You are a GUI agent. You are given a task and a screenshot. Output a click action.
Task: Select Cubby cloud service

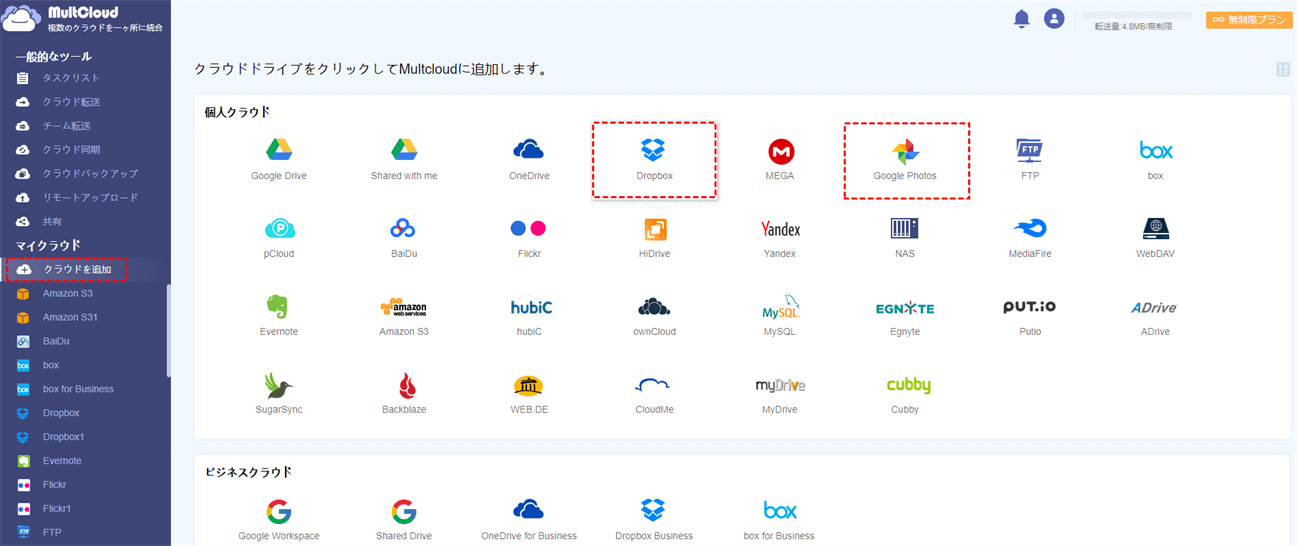click(908, 394)
